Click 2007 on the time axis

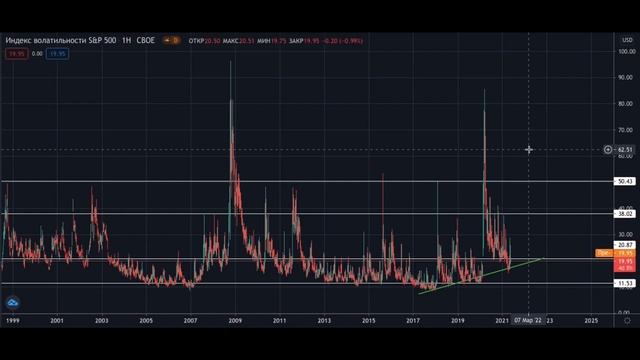coord(191,321)
